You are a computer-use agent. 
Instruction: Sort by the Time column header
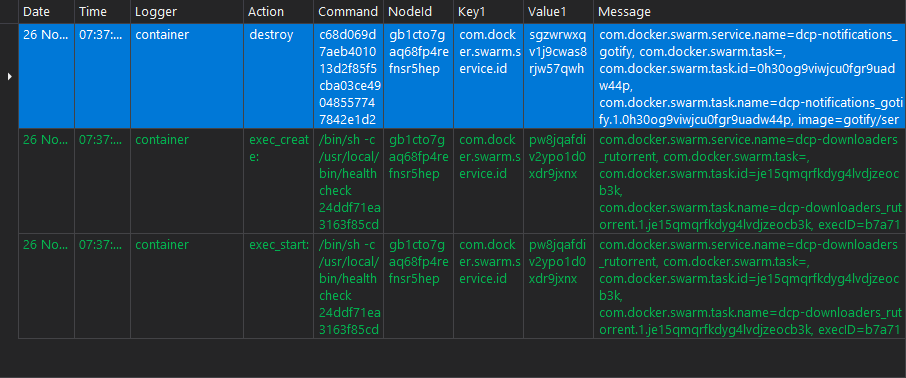102,12
